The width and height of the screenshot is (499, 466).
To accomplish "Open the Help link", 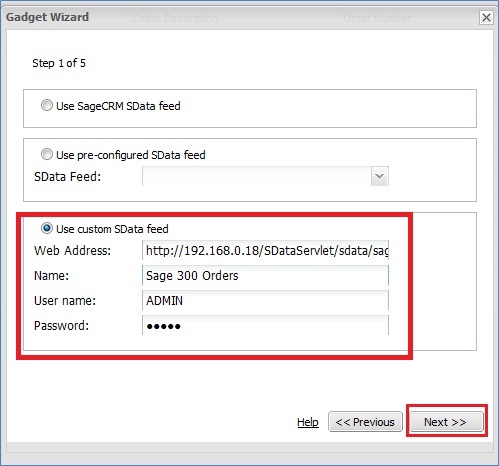I will (308, 422).
